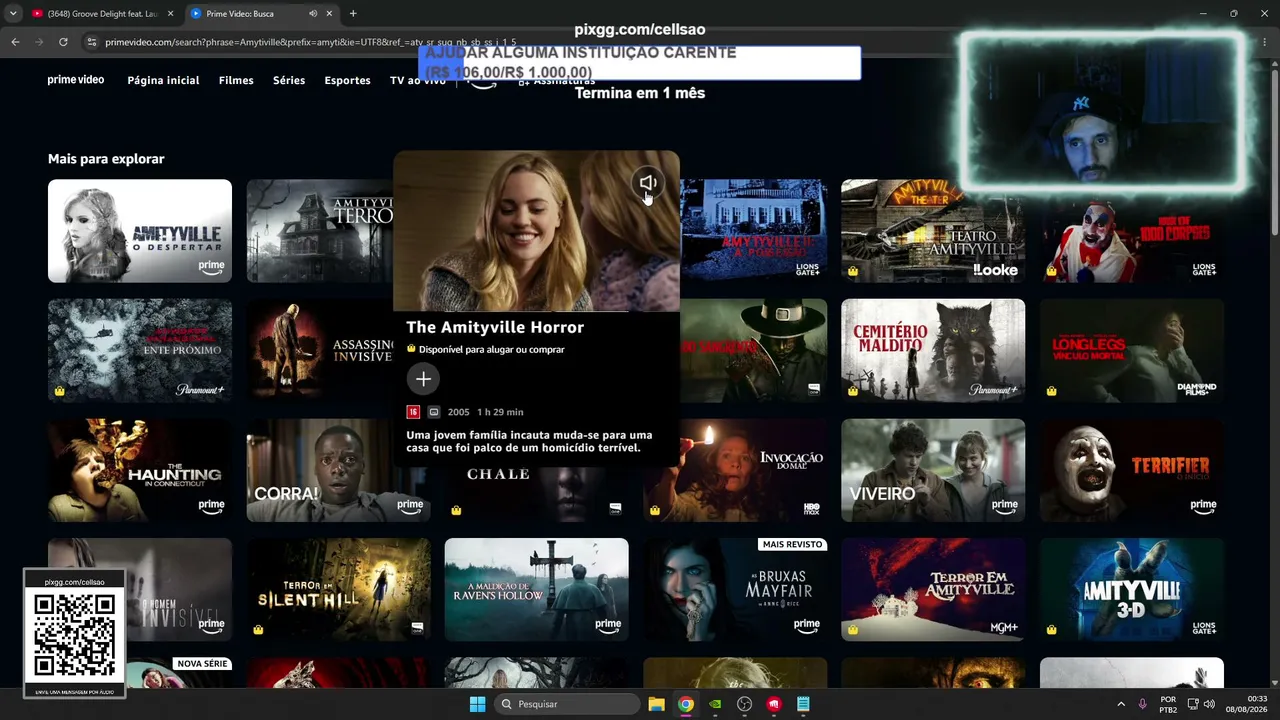
Task: Click the Amityville Horror synopsis text
Action: coord(529,441)
